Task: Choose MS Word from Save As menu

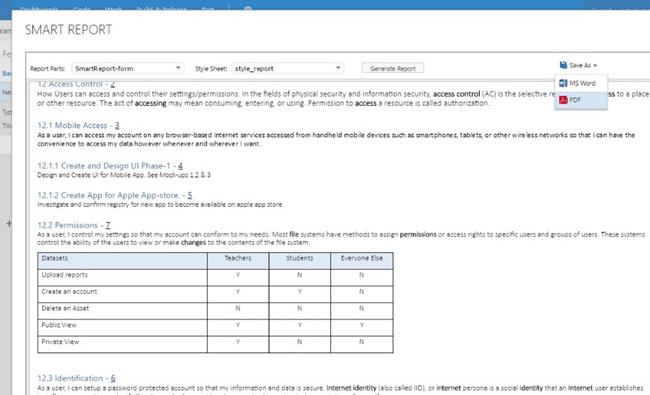Action: click(x=581, y=83)
